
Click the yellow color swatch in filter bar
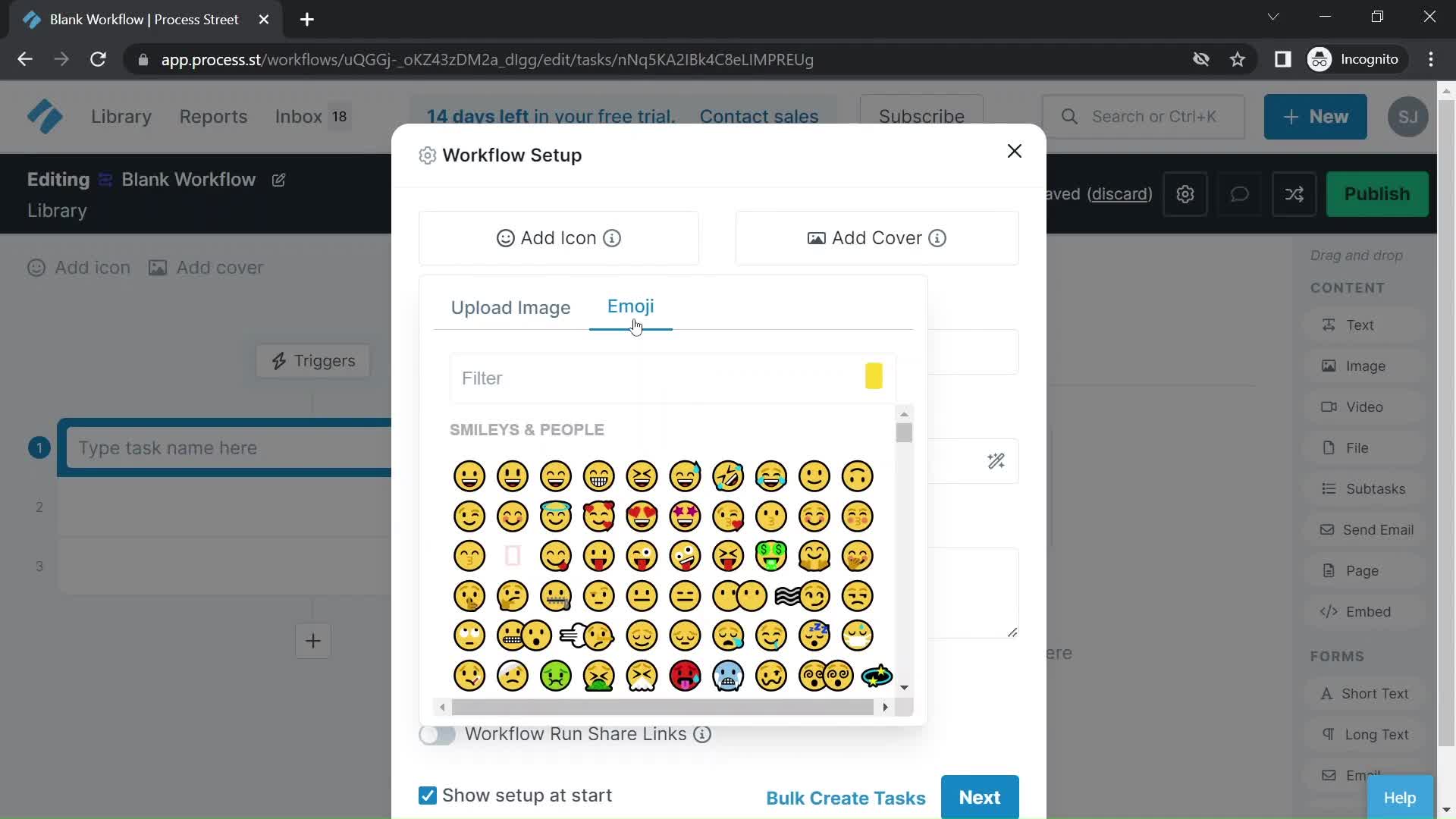[873, 376]
